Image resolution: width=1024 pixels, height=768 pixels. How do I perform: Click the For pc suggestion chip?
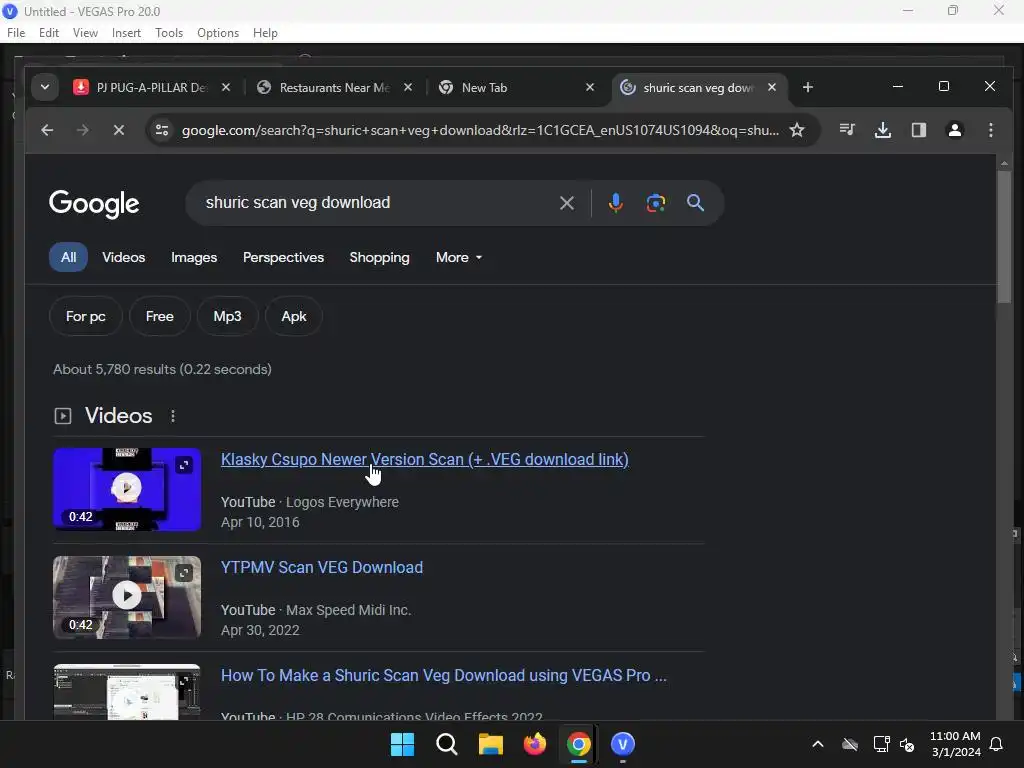[86, 316]
